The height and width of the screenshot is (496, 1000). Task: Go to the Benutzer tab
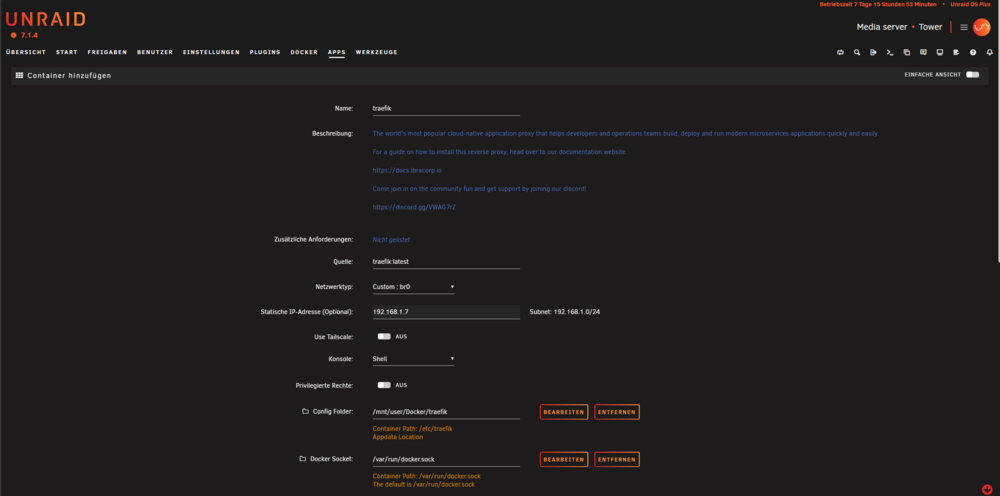(155, 52)
